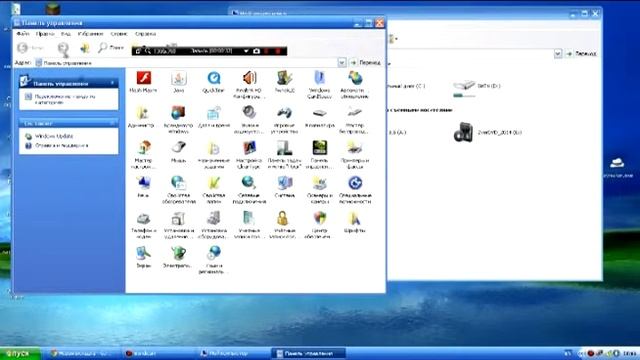Click Переход in the My Computer window
Image resolution: width=640 pixels, height=360 pixels.
[582, 53]
